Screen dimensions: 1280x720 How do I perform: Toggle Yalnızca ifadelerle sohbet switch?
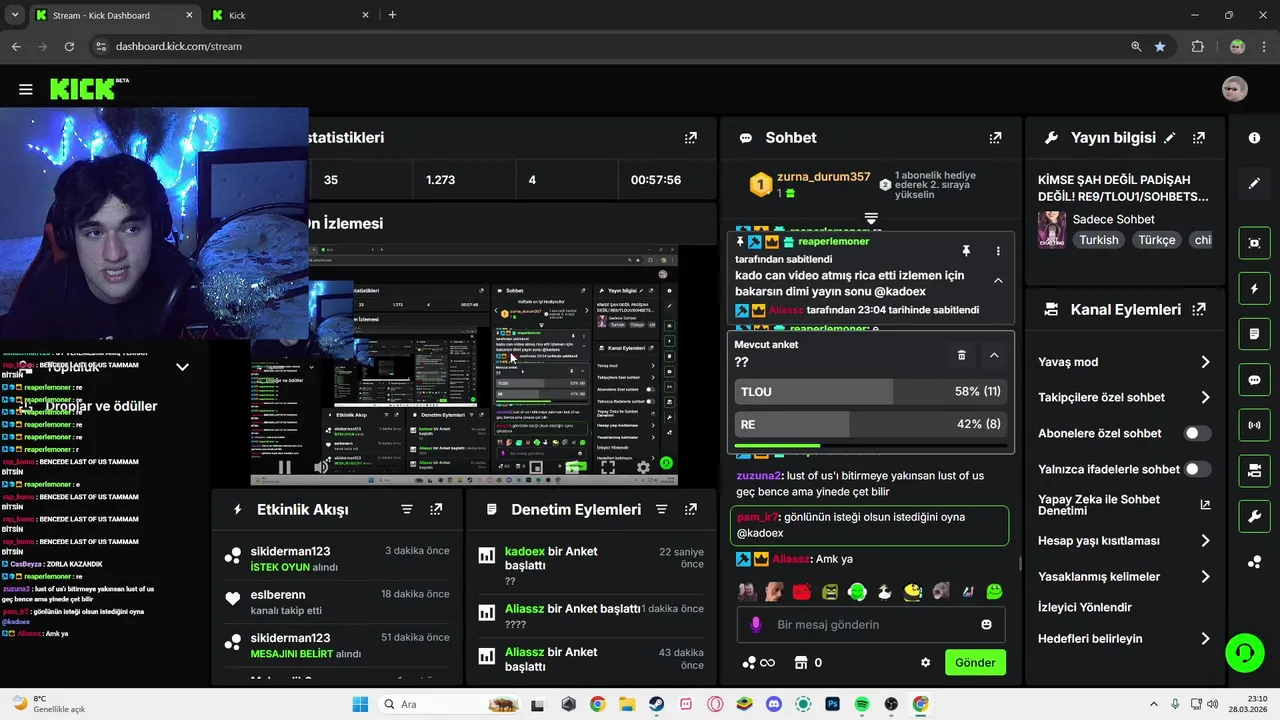click(x=1197, y=469)
